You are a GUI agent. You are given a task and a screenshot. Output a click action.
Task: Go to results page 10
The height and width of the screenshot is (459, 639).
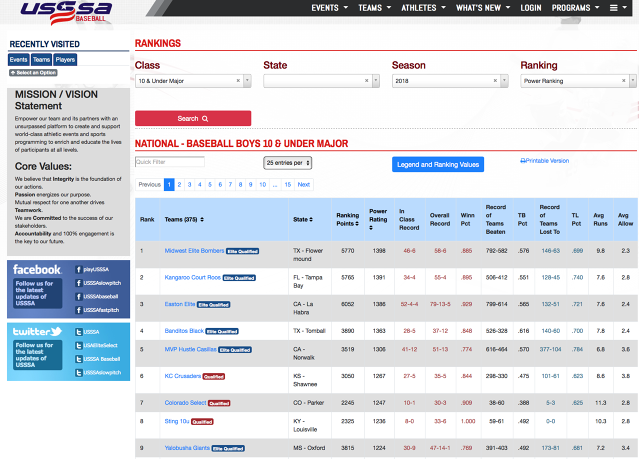pyautogui.click(x=263, y=185)
